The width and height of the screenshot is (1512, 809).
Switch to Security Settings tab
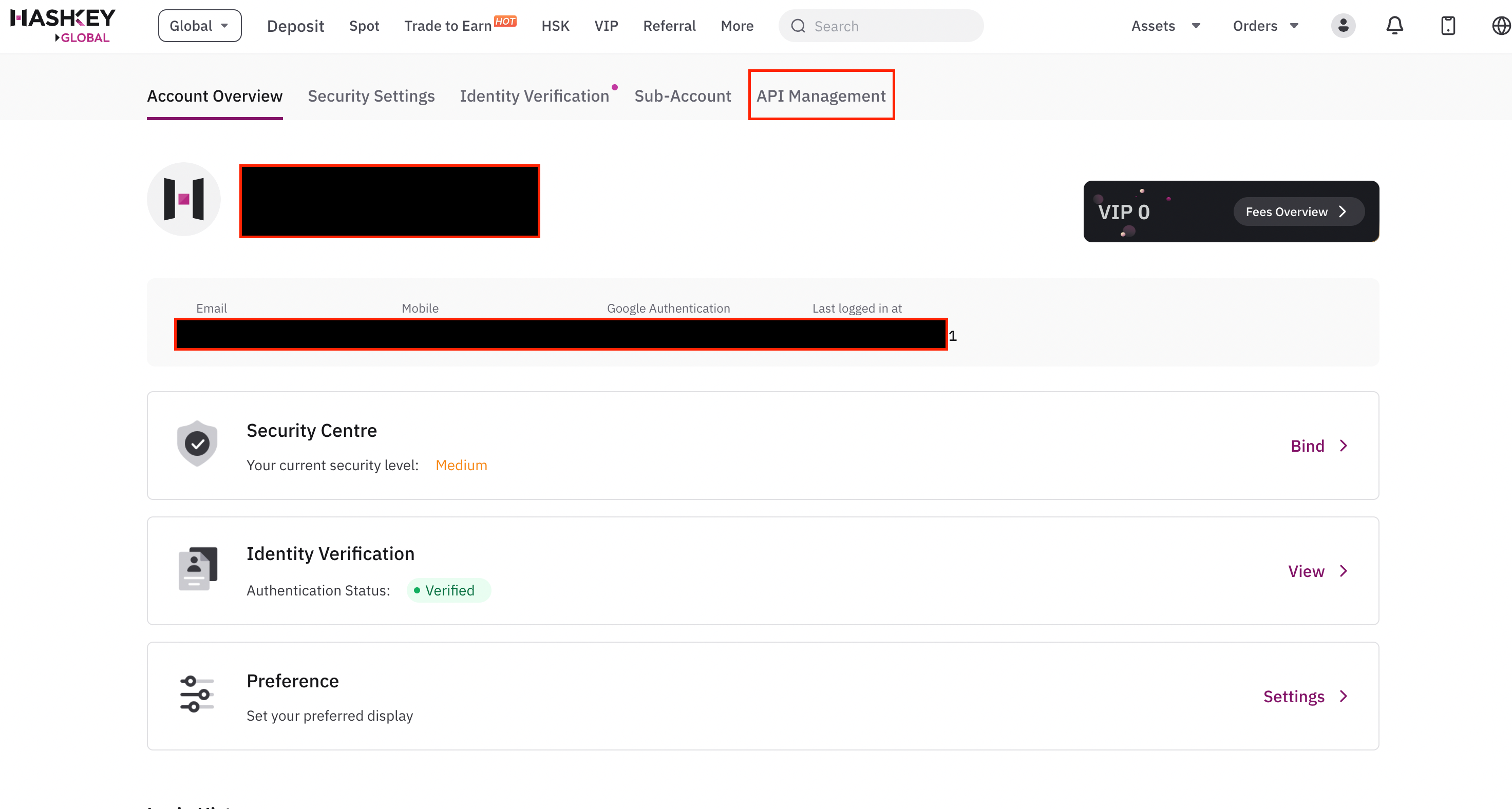coord(371,95)
